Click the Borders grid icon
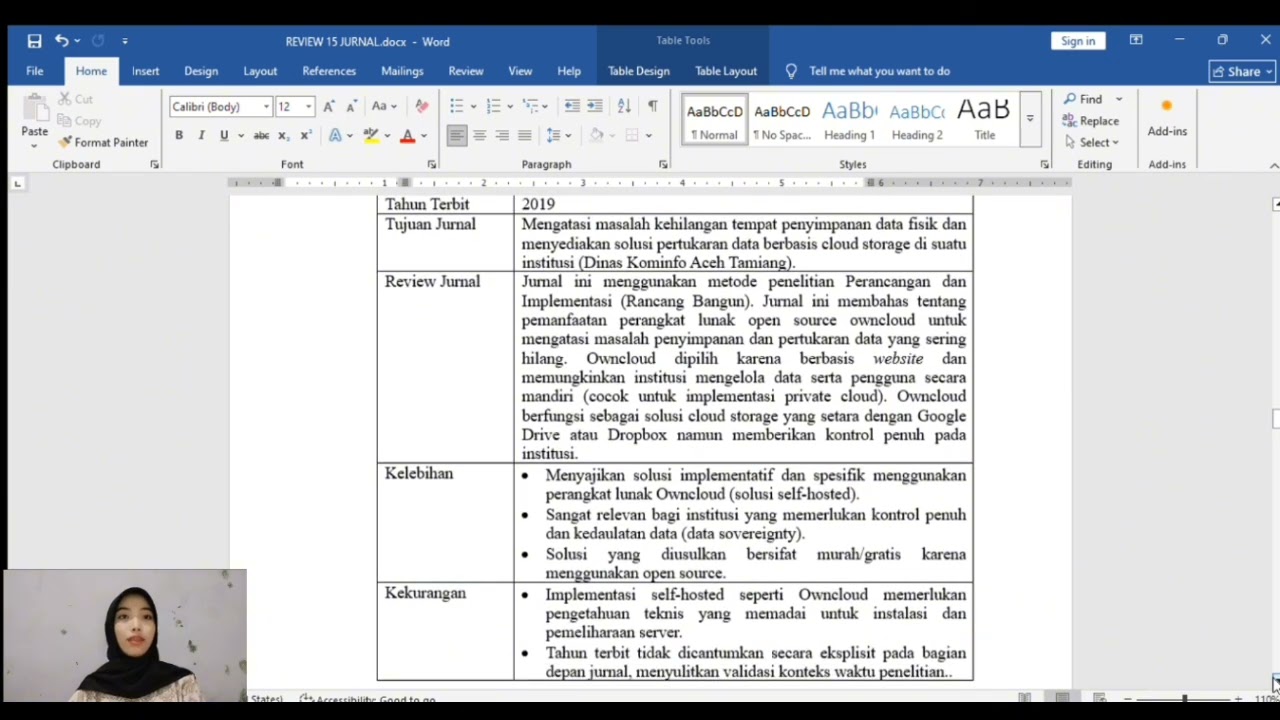This screenshot has height=720, width=1280. coord(632,135)
